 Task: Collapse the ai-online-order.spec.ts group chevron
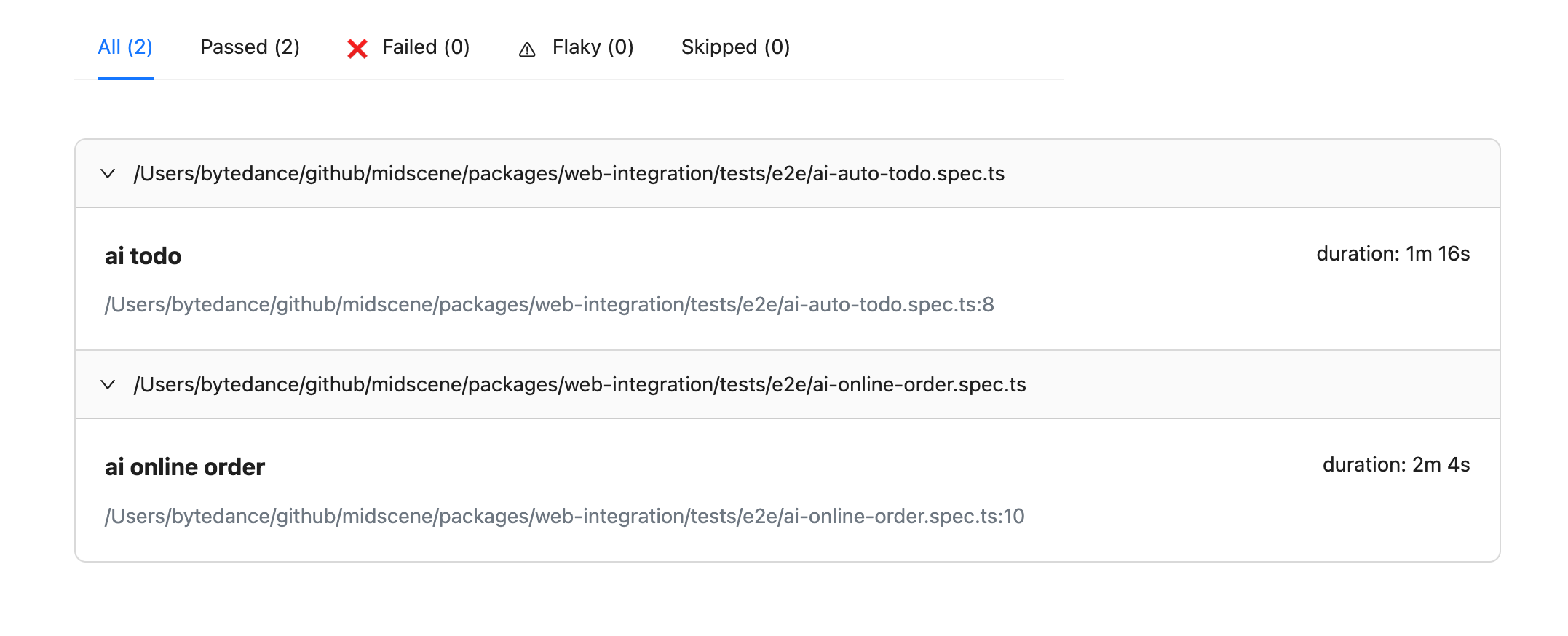click(108, 384)
